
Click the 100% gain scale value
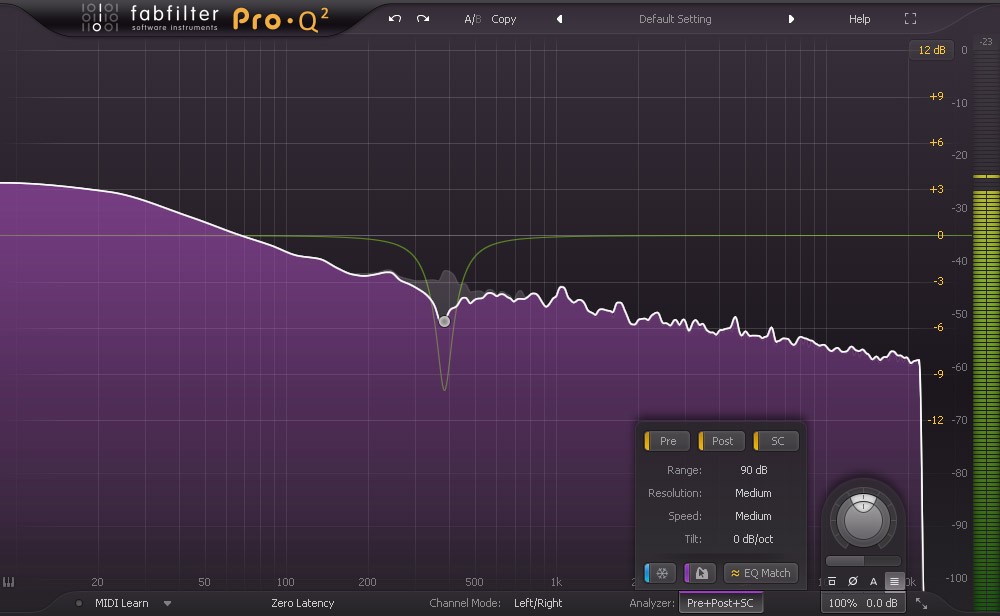pos(842,603)
